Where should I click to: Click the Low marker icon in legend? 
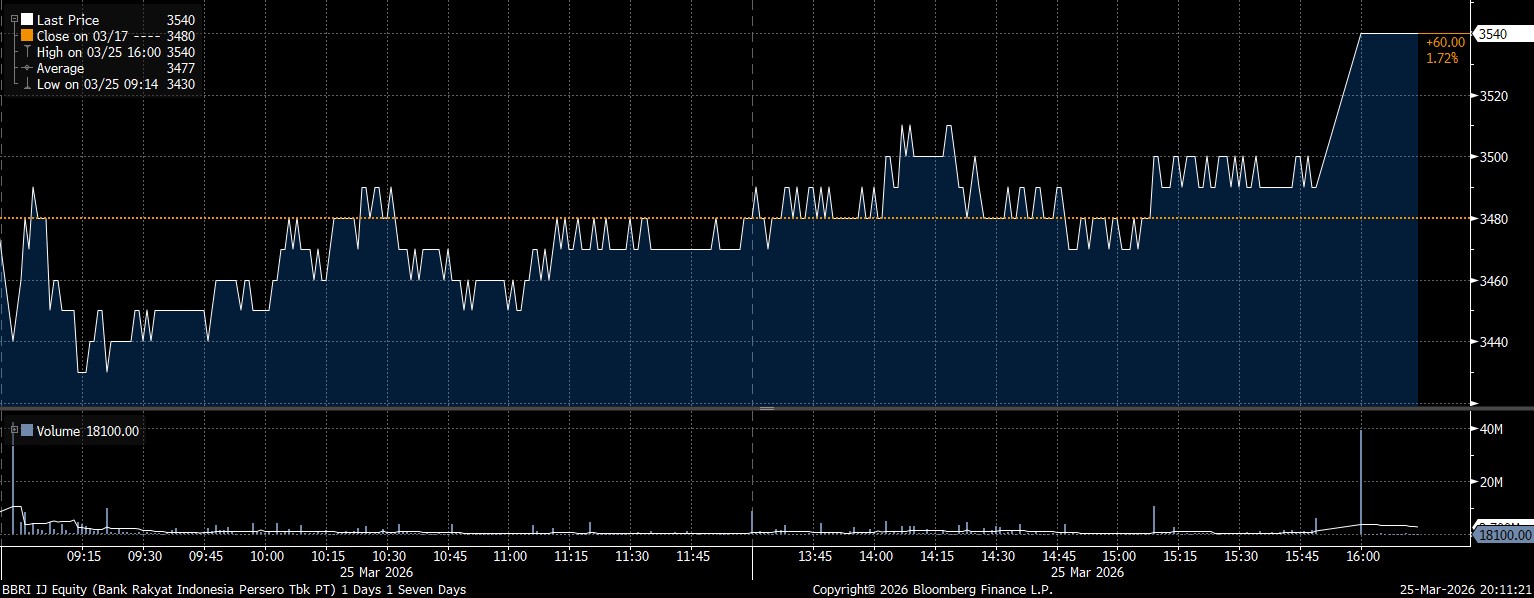tap(27, 84)
